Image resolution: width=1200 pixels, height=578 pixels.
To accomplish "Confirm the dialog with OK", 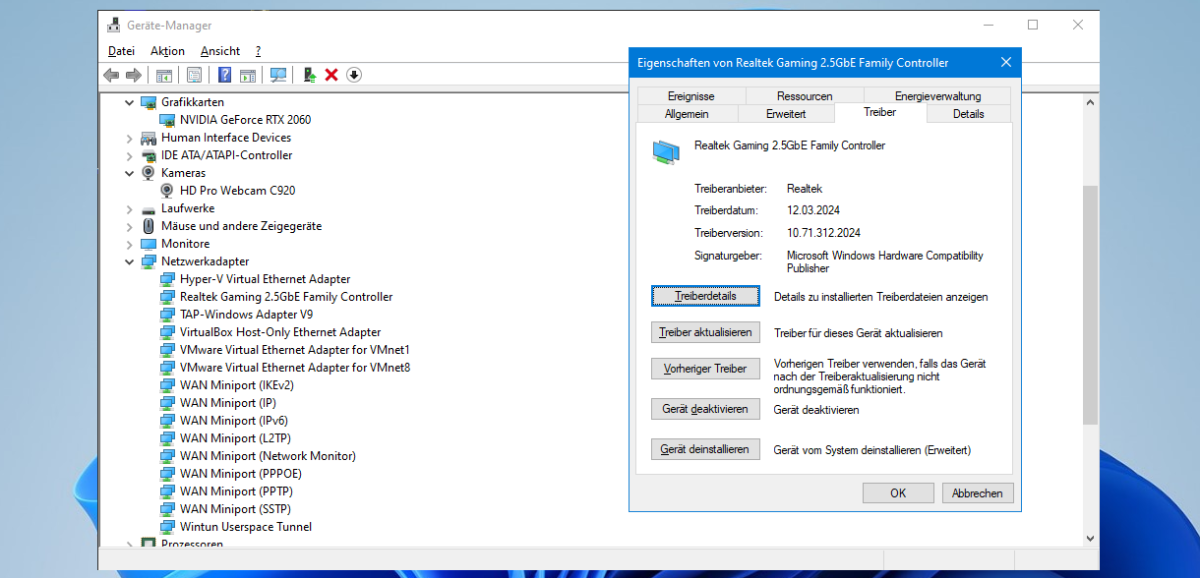I will (898, 493).
